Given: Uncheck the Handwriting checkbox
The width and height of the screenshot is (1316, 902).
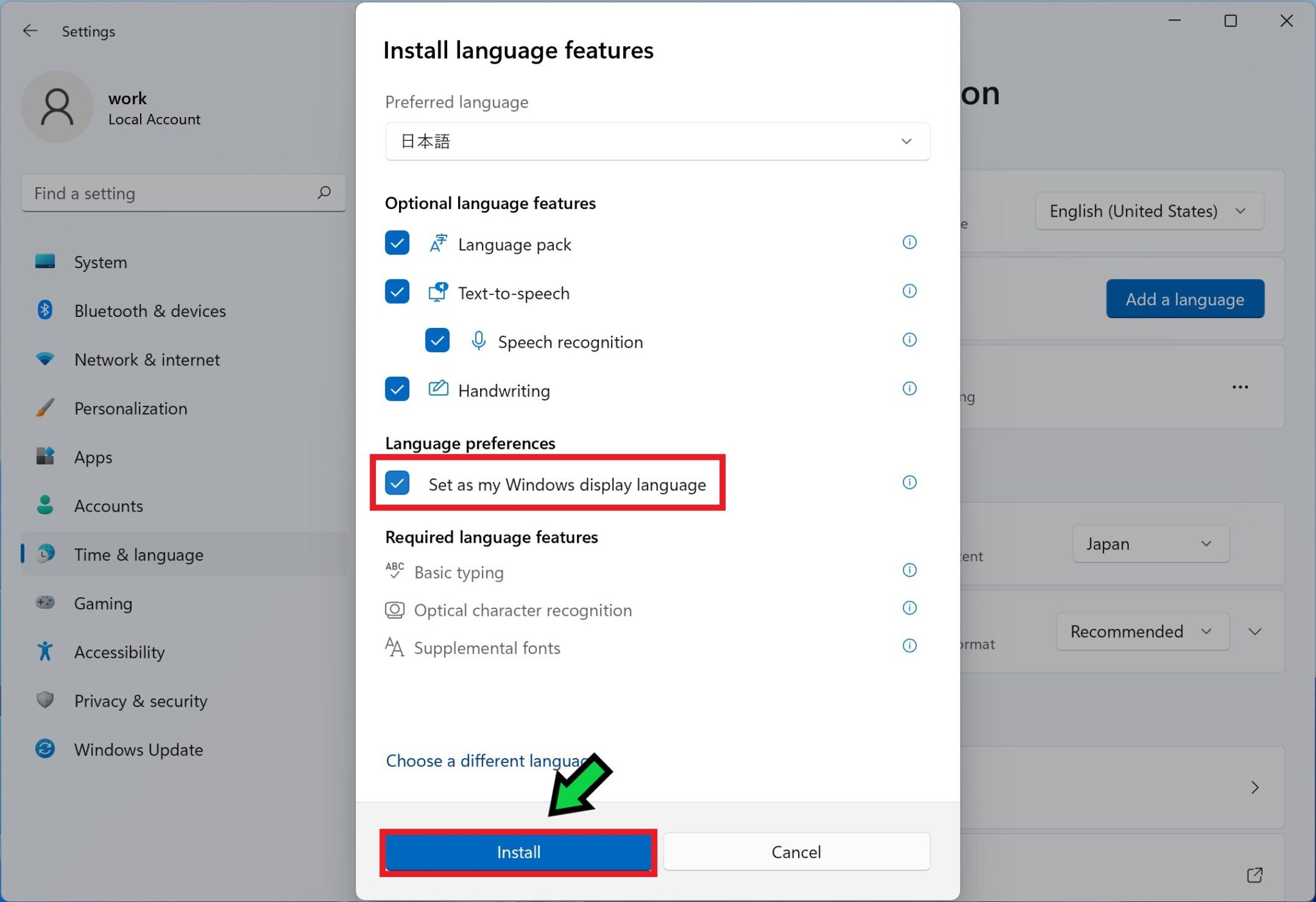Looking at the screenshot, I should [397, 390].
